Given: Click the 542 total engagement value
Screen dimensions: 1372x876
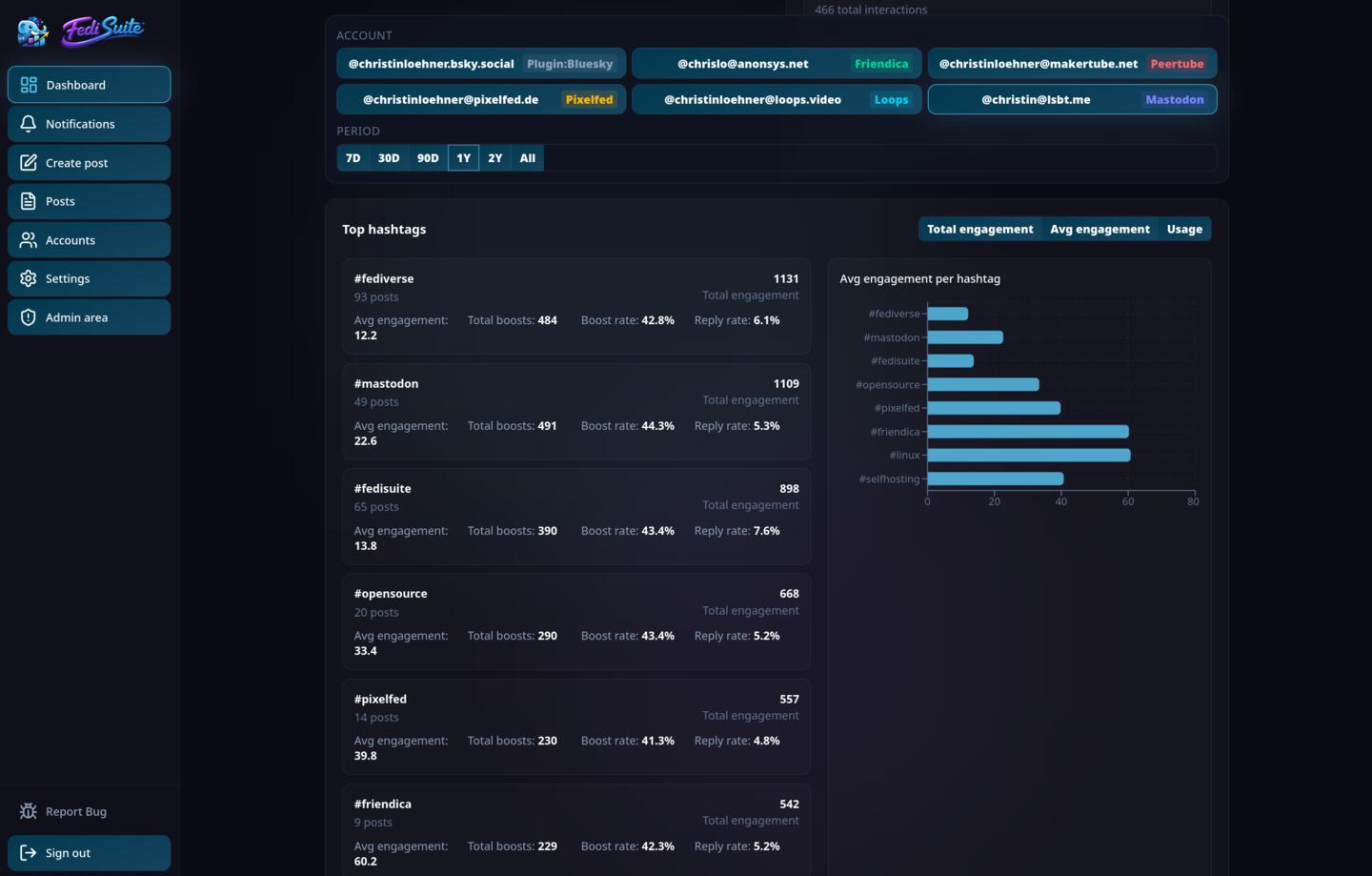Looking at the screenshot, I should coord(789,804).
